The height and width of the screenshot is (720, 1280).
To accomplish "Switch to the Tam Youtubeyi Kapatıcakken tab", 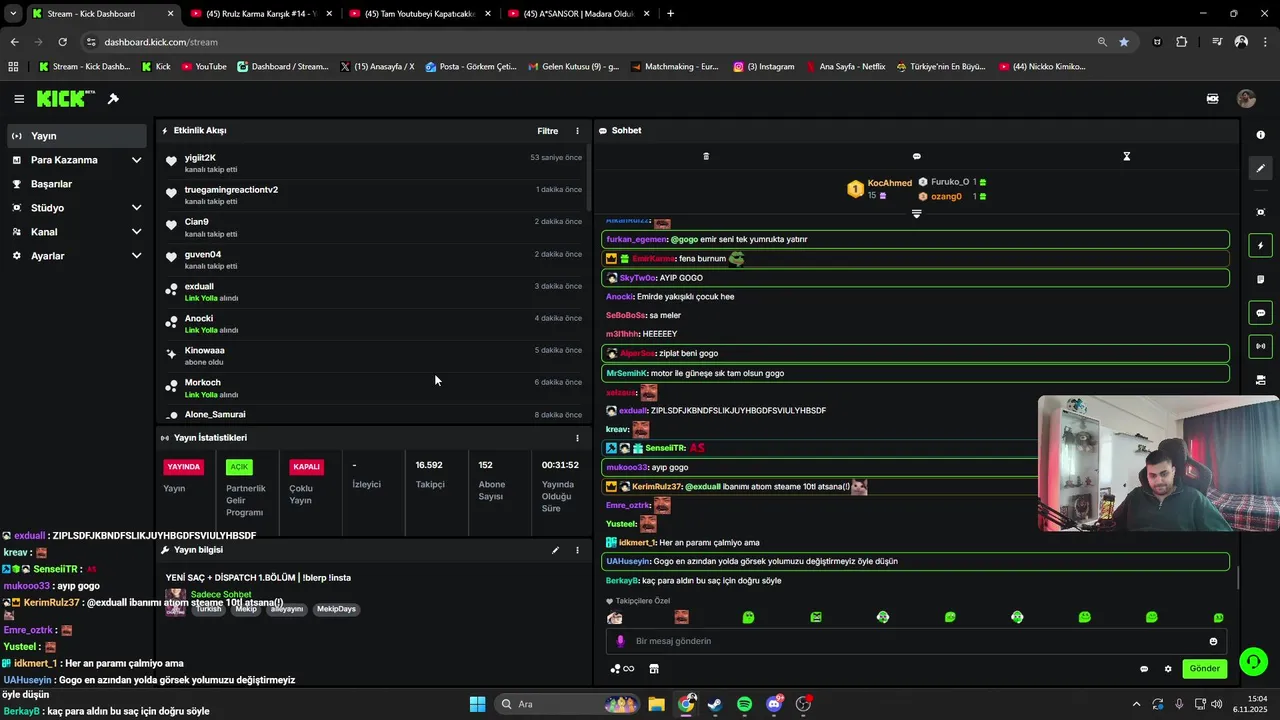I will (x=419, y=14).
